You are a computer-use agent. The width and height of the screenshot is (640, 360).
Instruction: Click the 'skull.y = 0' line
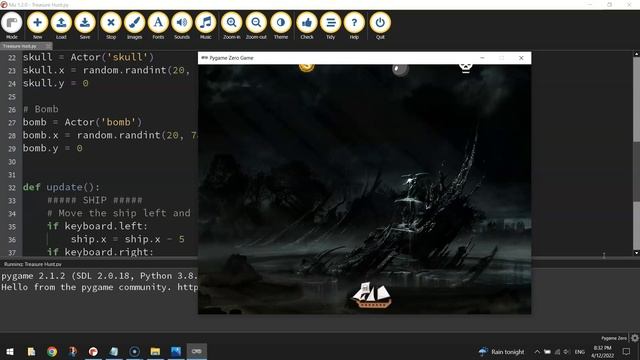pyautogui.click(x=55, y=83)
